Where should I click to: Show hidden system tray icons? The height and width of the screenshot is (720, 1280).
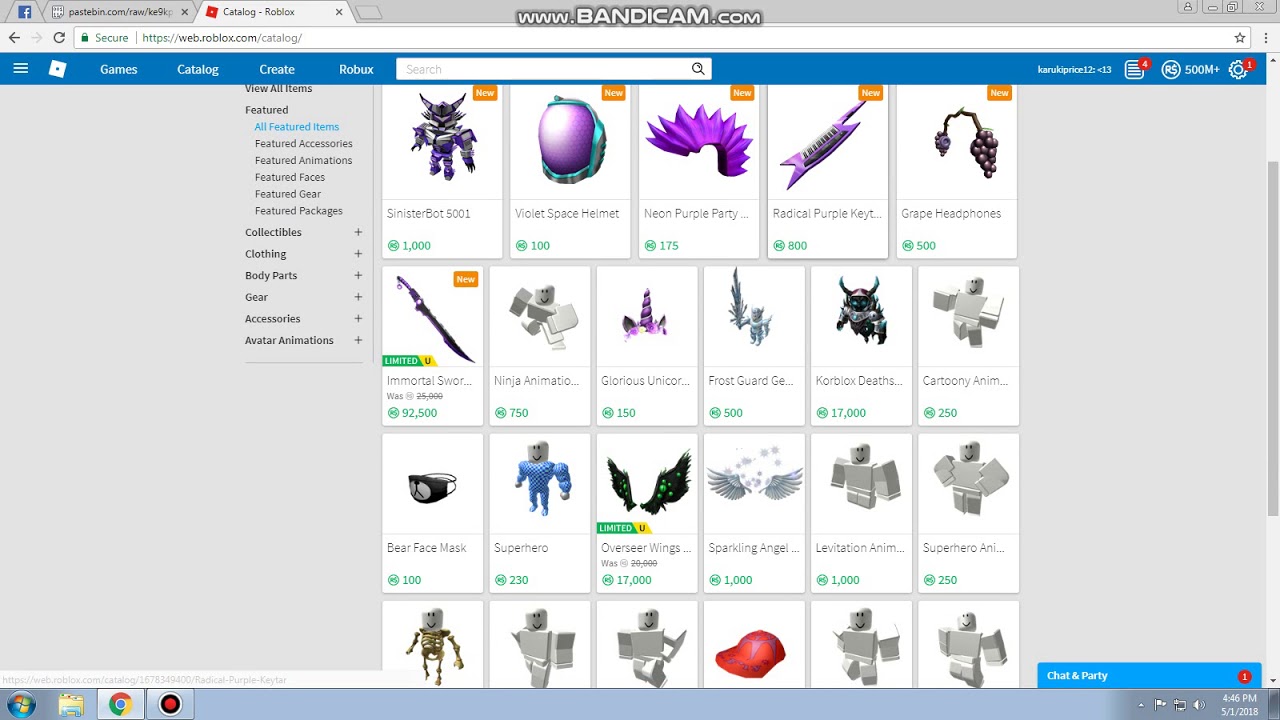[x=1142, y=704]
